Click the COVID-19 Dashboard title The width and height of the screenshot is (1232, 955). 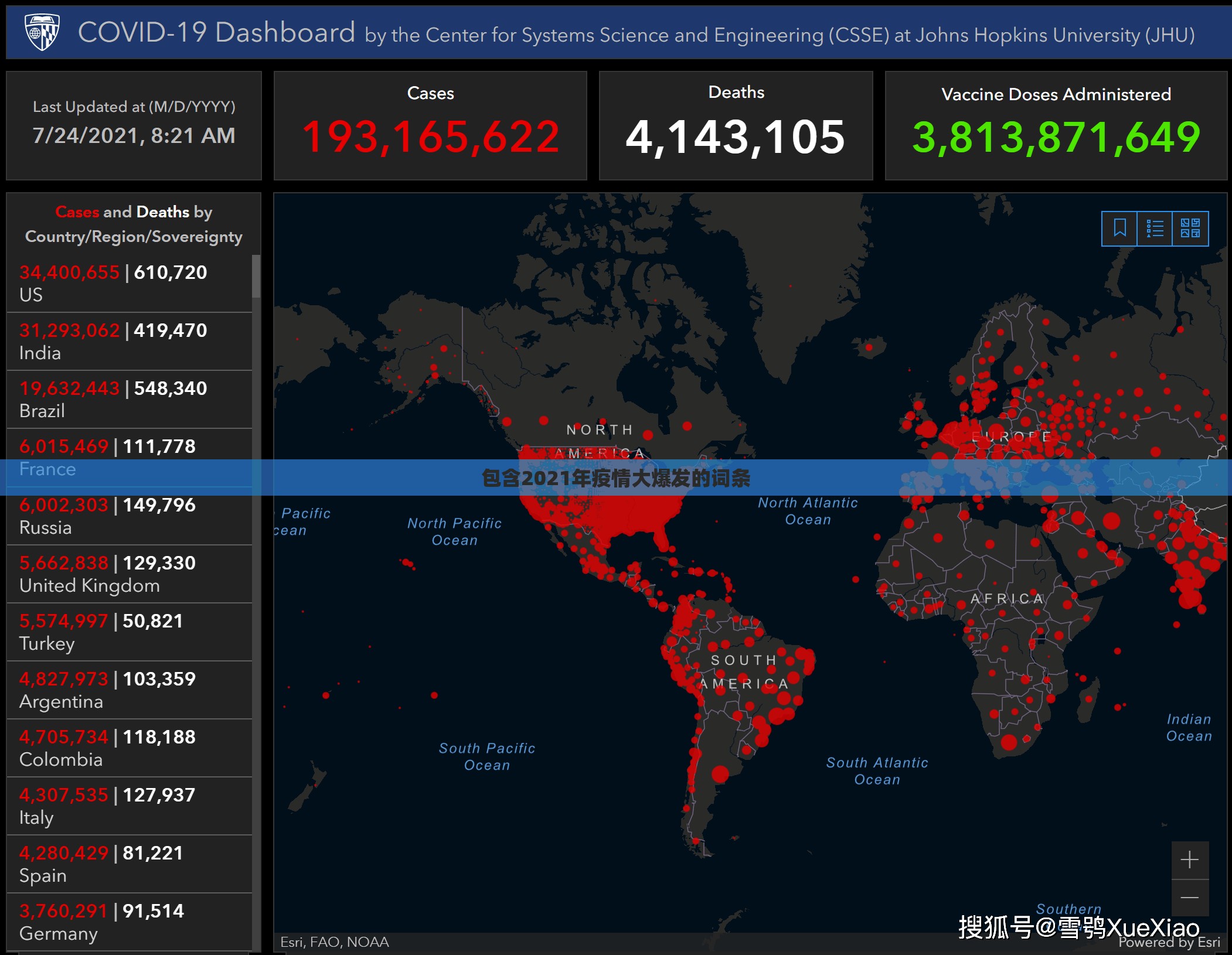(x=216, y=32)
